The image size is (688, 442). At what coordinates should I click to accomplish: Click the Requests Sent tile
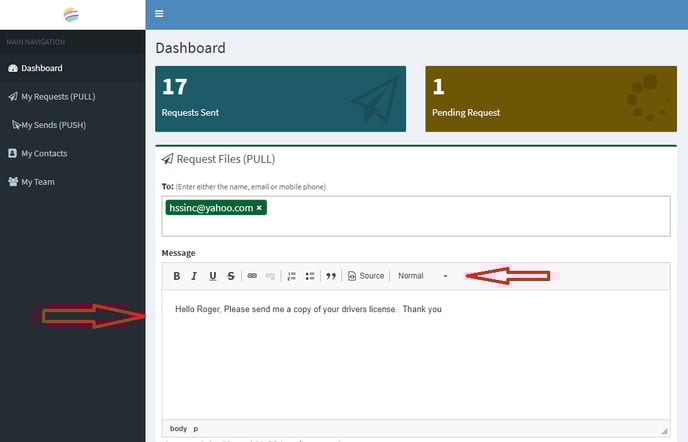280,98
